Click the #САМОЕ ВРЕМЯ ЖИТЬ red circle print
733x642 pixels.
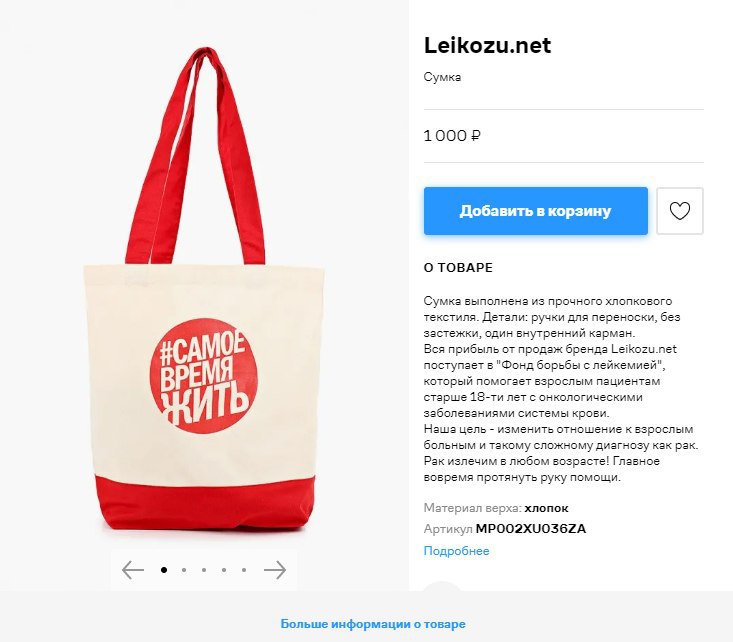click(x=203, y=376)
